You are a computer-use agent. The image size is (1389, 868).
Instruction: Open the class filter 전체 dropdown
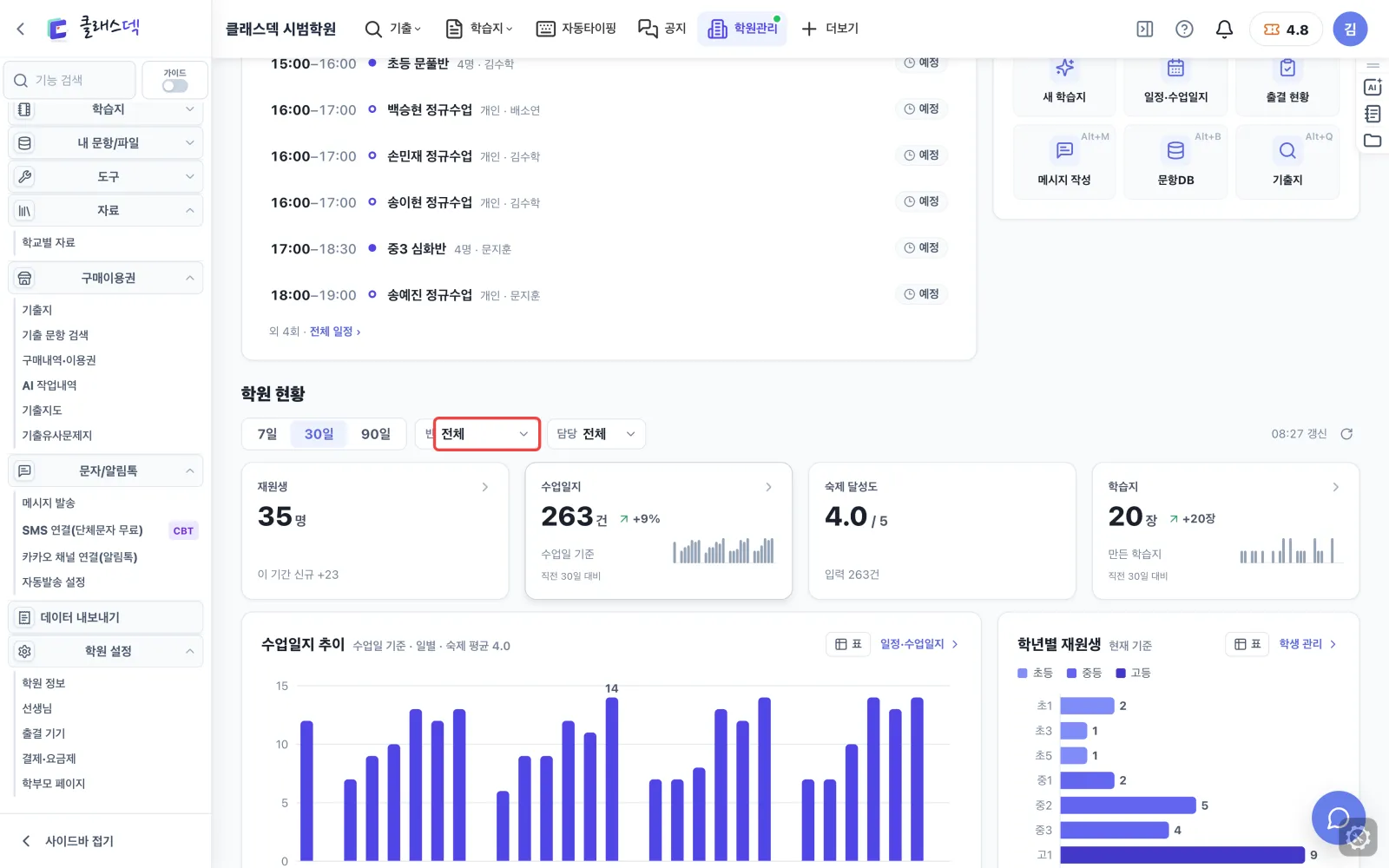(486, 434)
